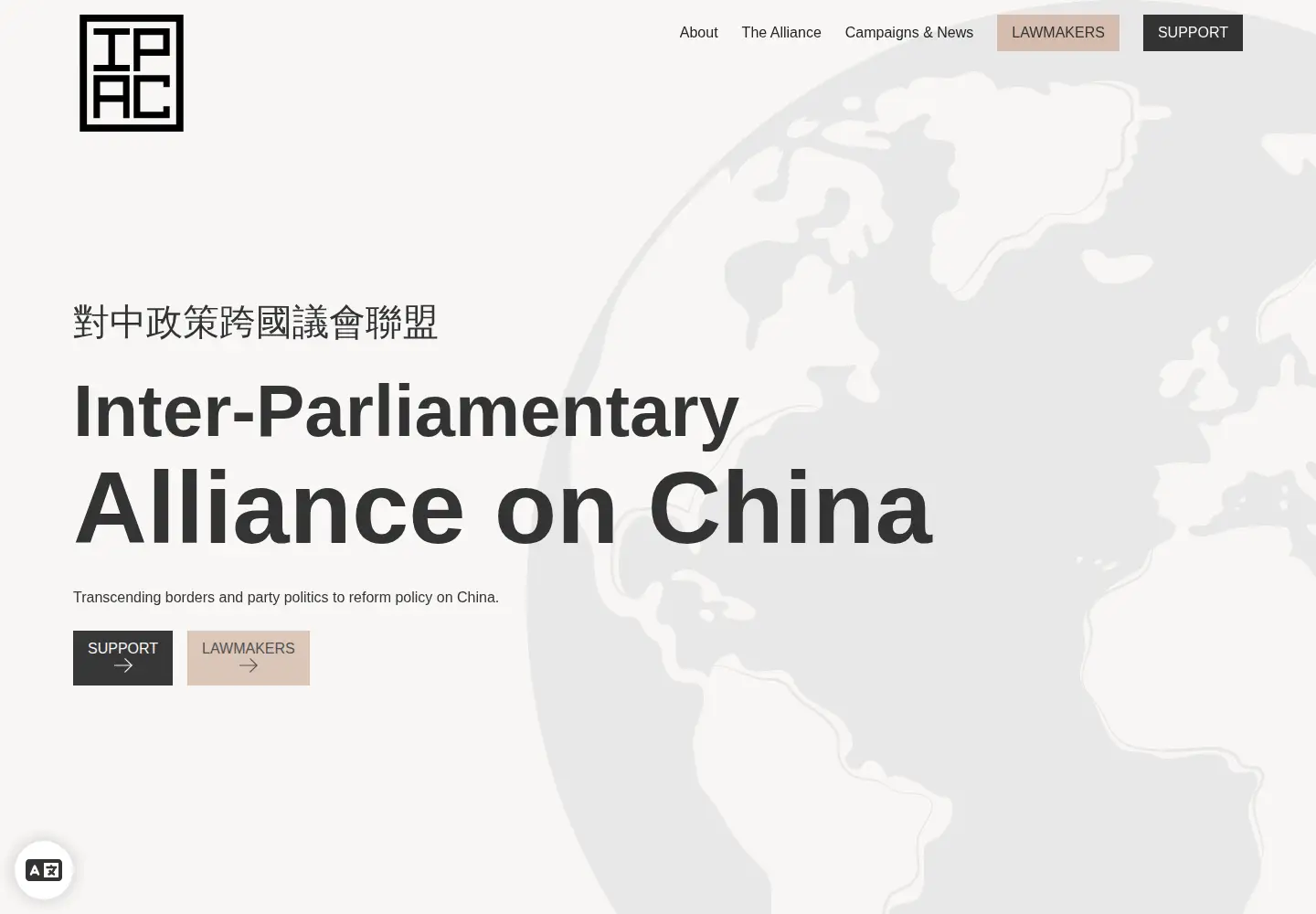Go to Campaigns & News
Image resolution: width=1316 pixels, height=914 pixels.
click(909, 33)
